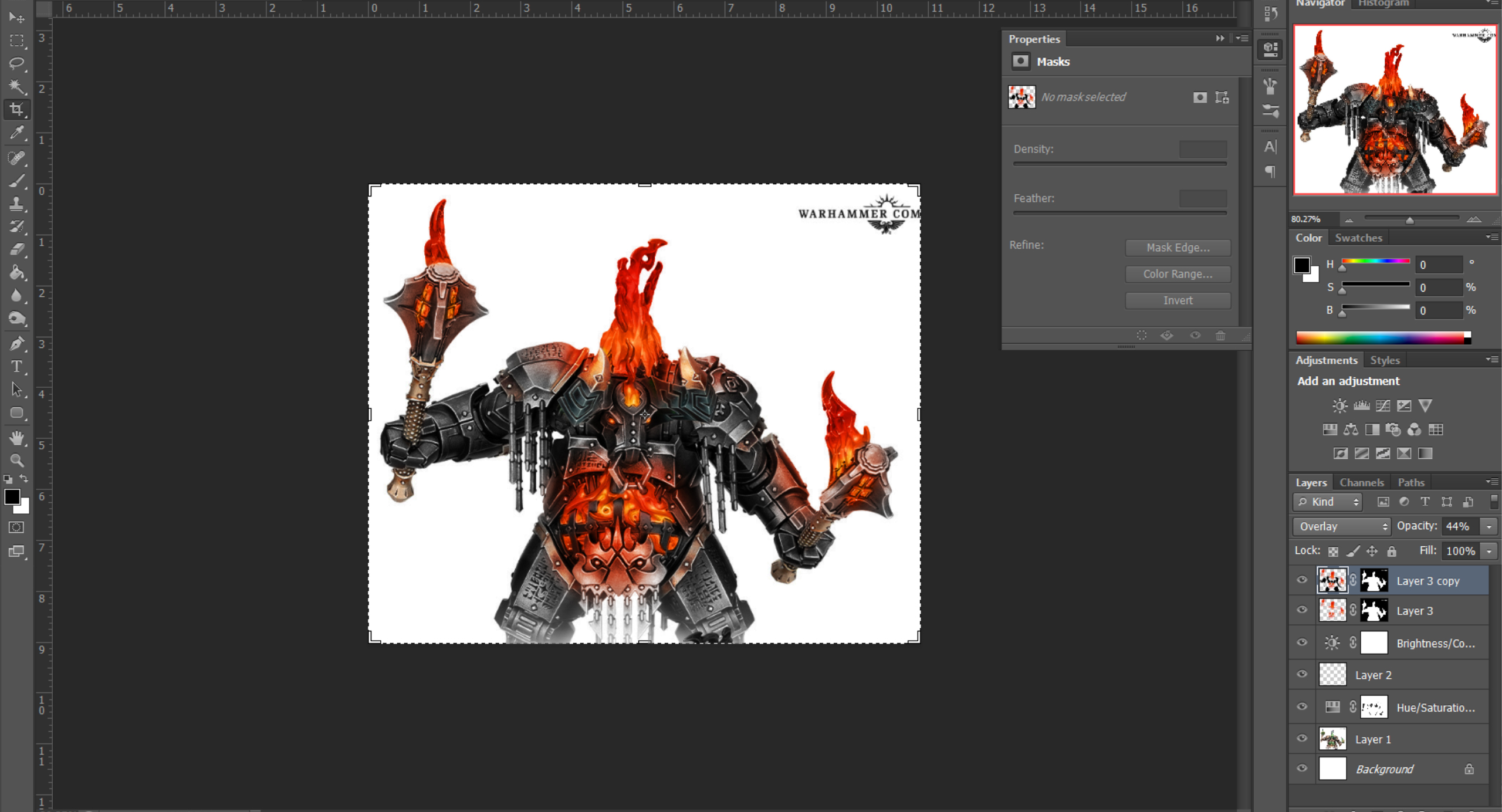Switch to the Histogram tab

click(x=1383, y=3)
